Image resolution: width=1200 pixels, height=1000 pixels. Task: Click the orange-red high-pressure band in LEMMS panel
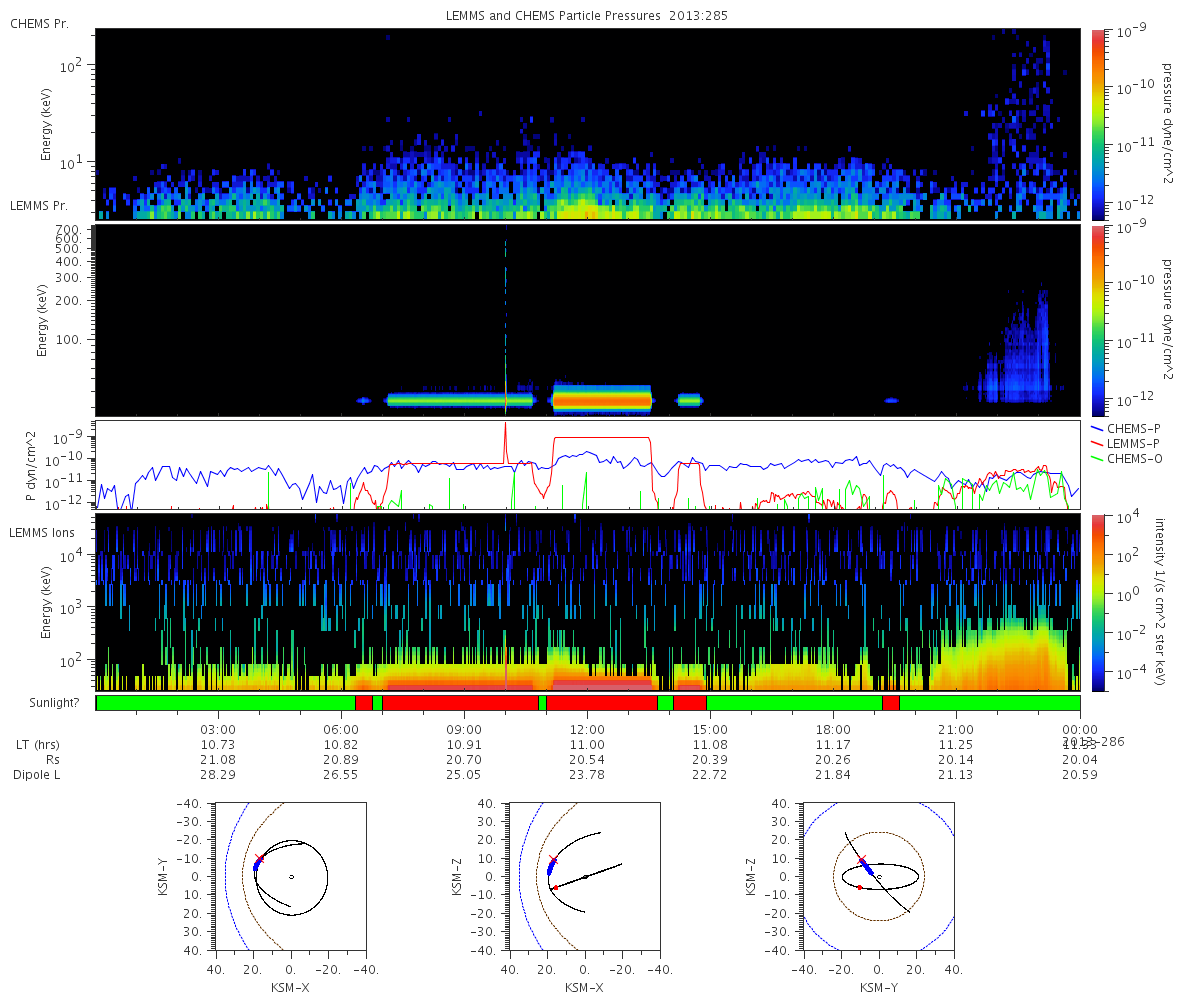tap(602, 400)
